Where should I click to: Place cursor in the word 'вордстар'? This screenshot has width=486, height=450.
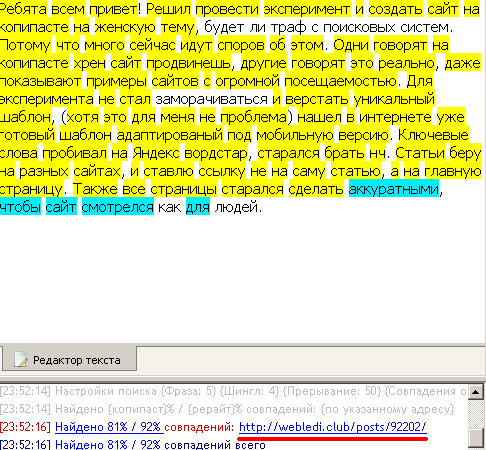coord(216,153)
